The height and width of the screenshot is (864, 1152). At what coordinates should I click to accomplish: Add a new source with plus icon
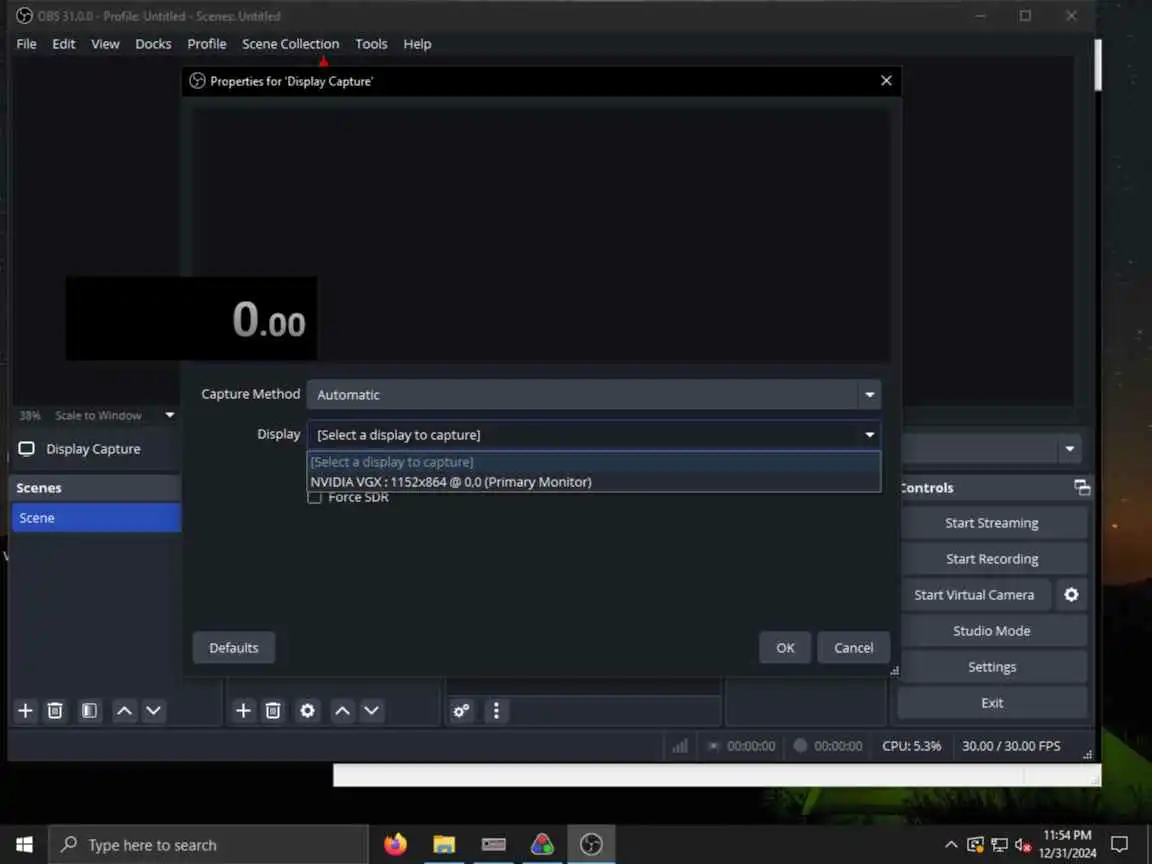(x=243, y=710)
